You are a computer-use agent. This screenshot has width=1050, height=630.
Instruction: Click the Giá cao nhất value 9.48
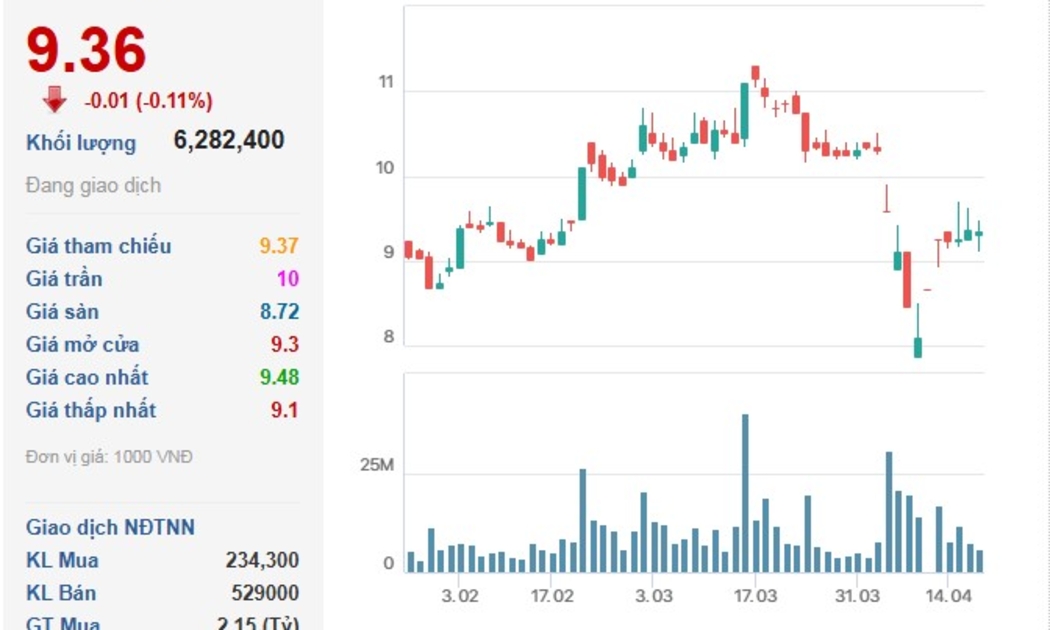tap(279, 377)
